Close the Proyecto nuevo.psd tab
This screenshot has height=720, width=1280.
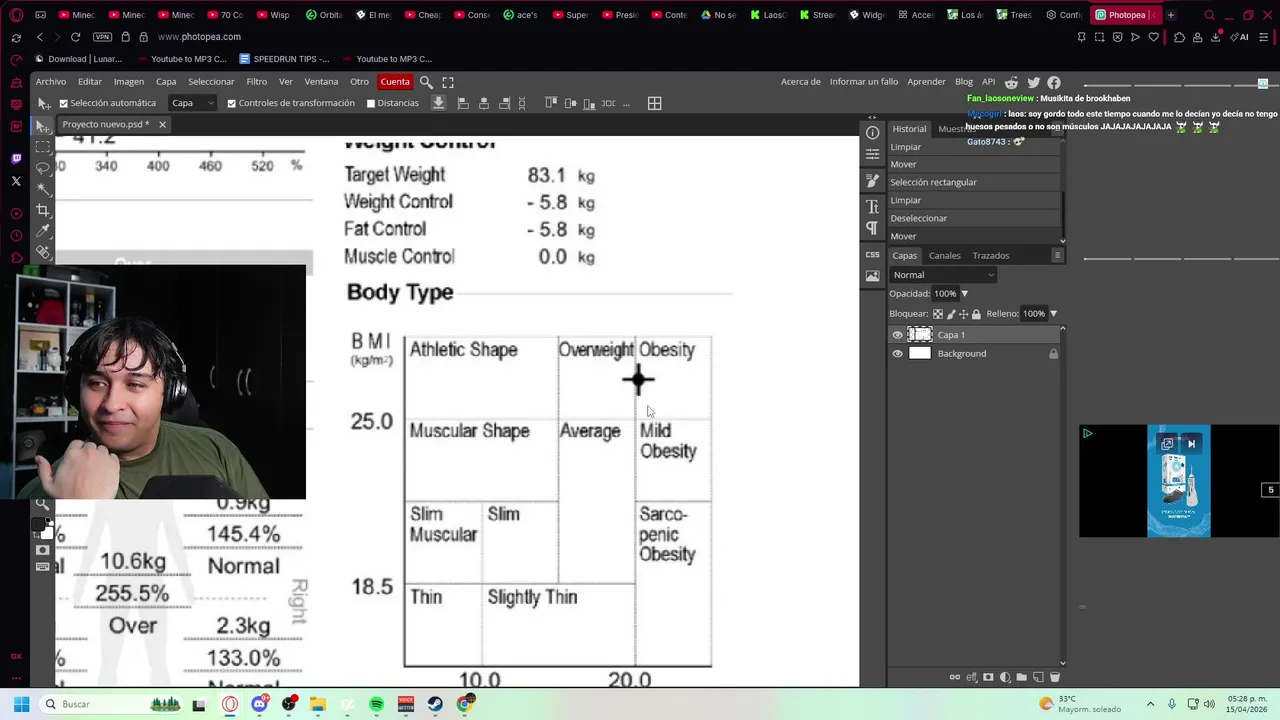162,125
